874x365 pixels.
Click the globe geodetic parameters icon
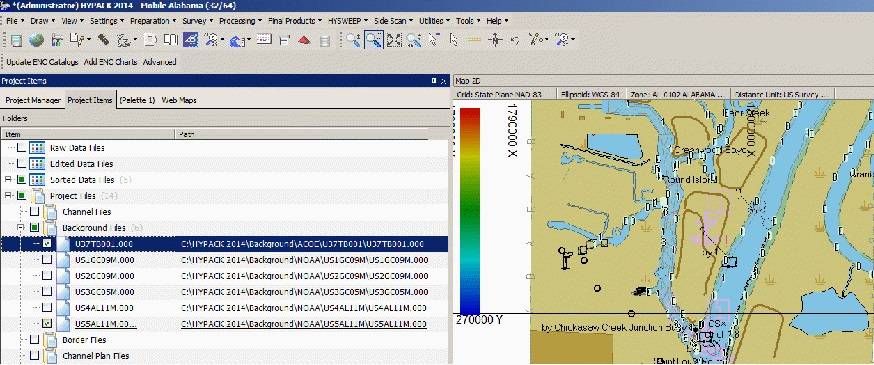[36, 40]
